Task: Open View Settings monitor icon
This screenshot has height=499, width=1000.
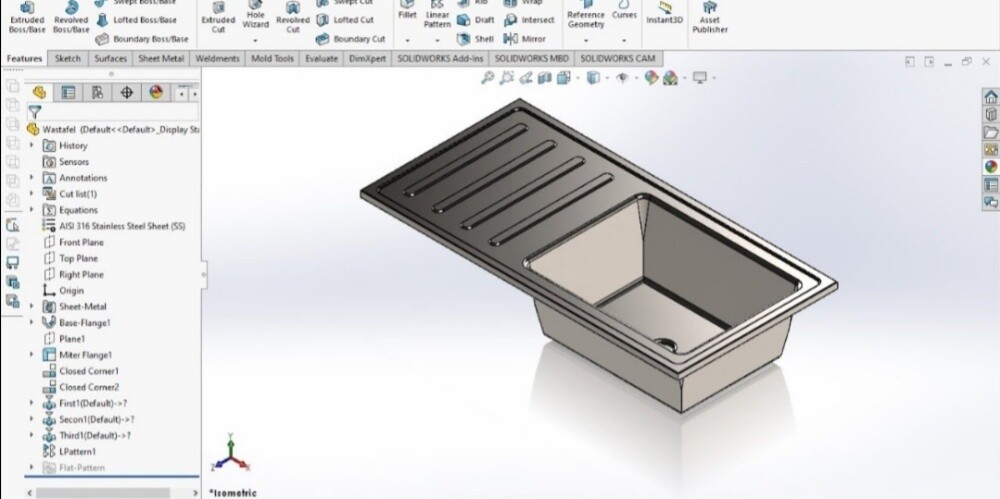Action: [x=700, y=78]
